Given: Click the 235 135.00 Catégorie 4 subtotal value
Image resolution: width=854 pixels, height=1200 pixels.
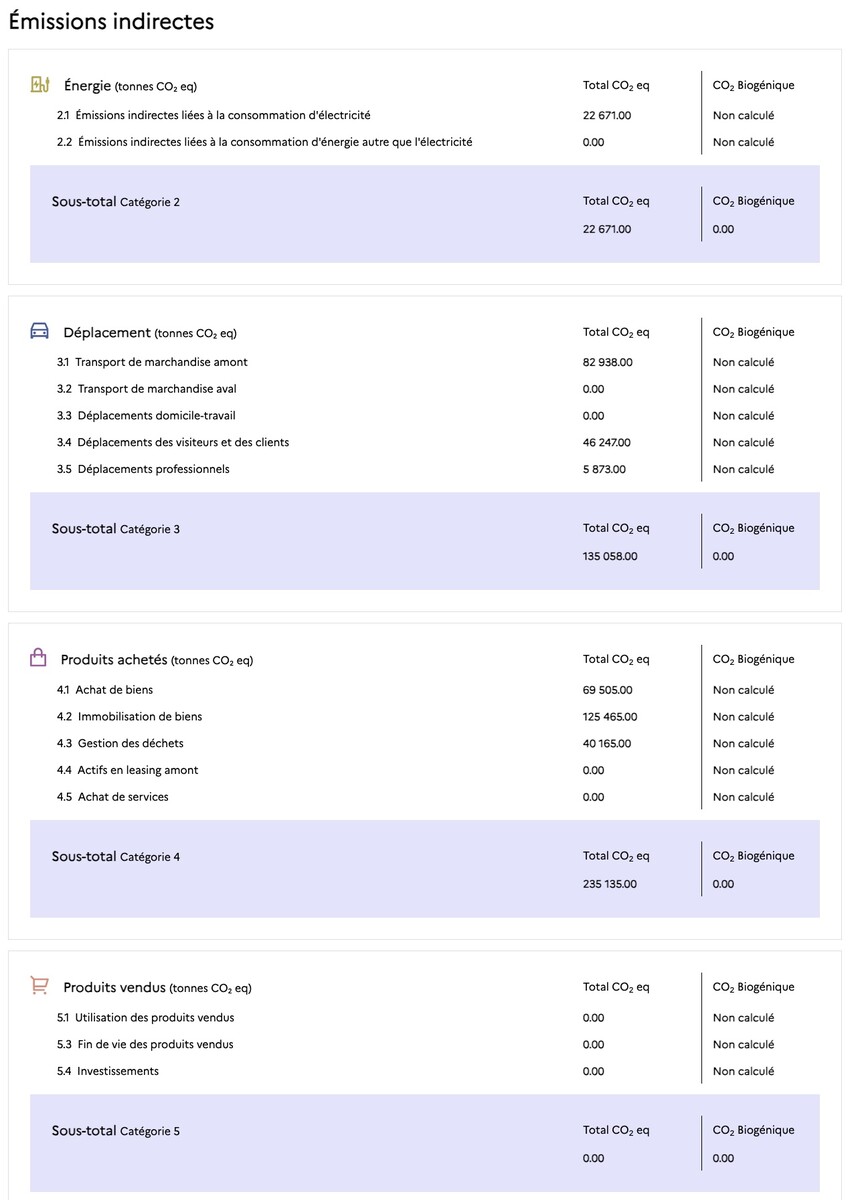Looking at the screenshot, I should pos(609,884).
